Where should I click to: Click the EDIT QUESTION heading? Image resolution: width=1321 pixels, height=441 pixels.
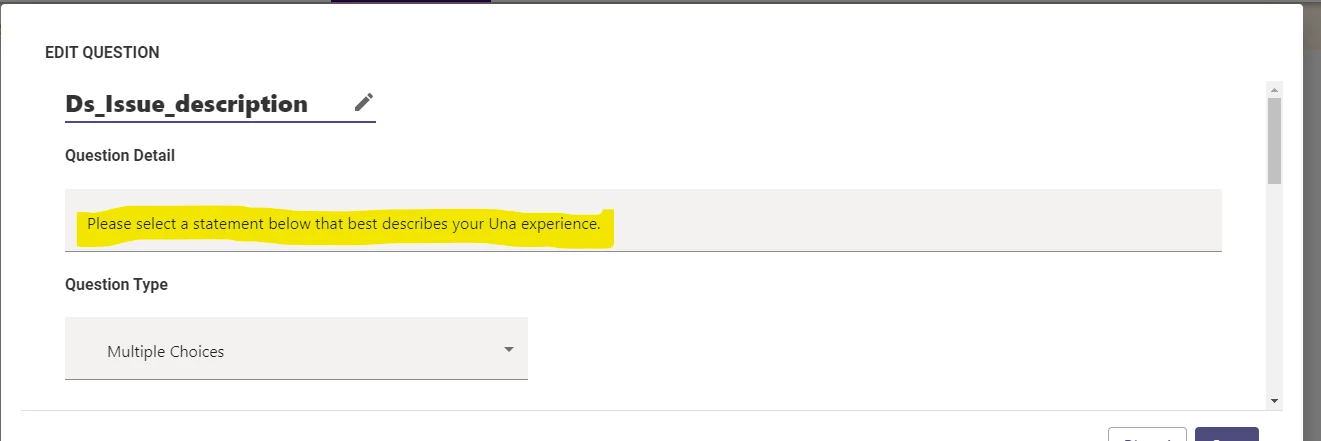click(102, 53)
